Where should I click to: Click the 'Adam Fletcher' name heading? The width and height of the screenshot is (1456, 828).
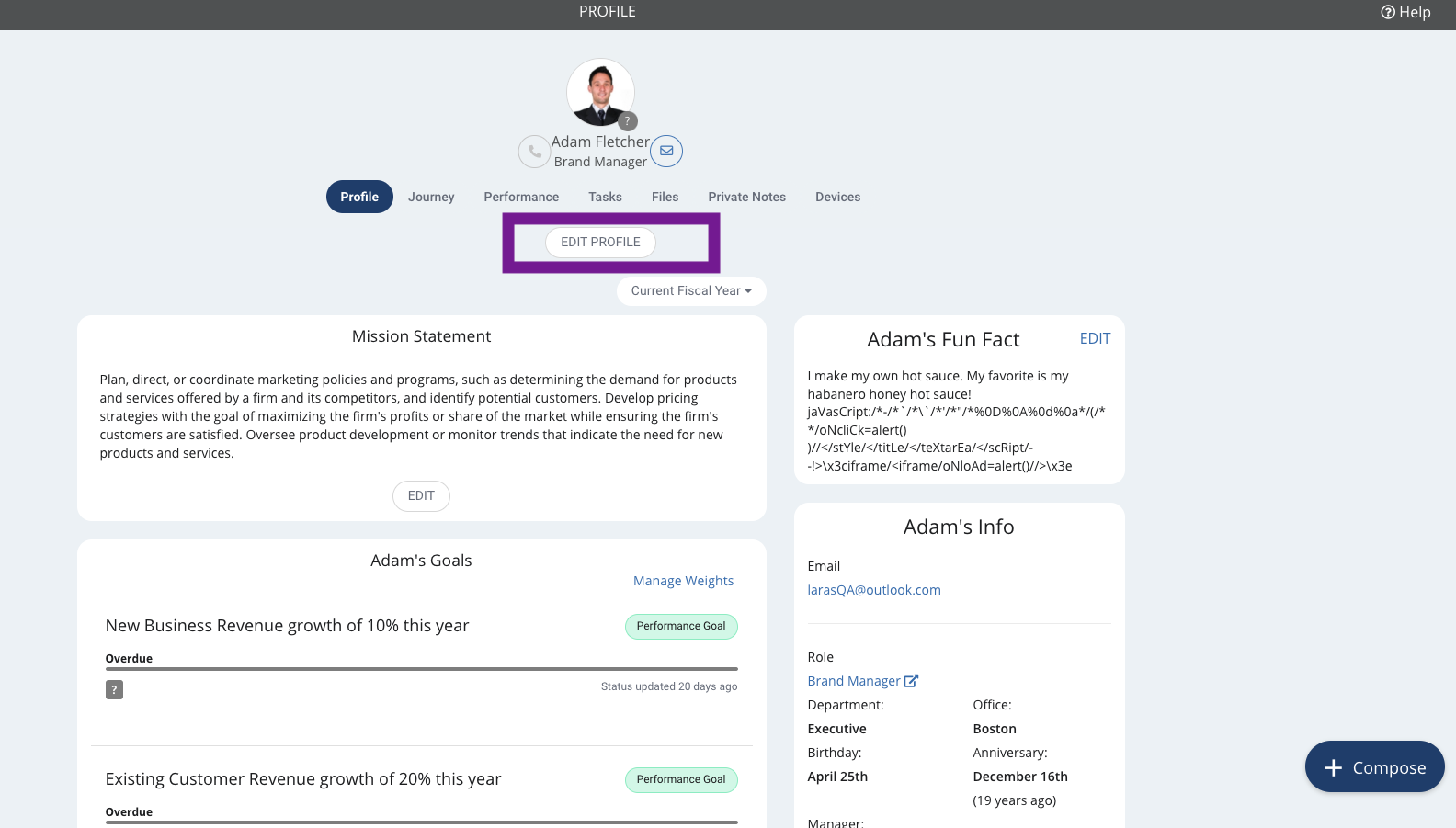point(600,142)
